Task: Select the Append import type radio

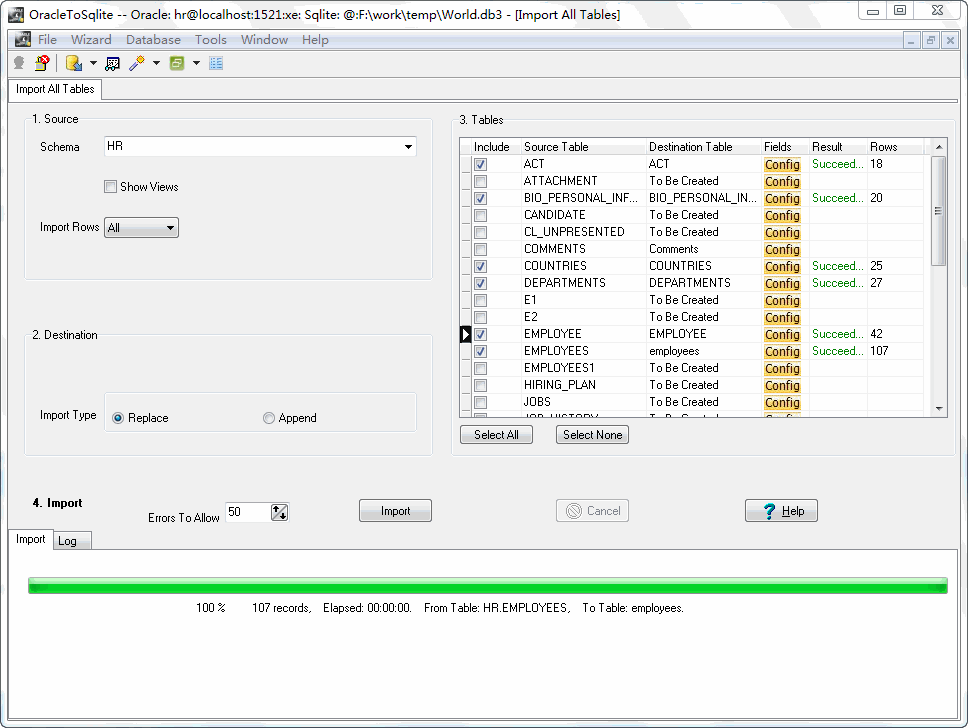Action: 269,418
